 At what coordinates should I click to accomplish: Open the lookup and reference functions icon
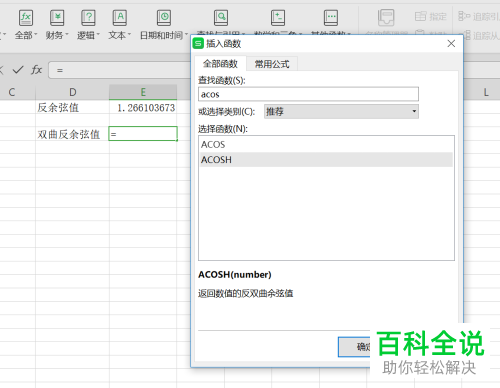(x=221, y=18)
